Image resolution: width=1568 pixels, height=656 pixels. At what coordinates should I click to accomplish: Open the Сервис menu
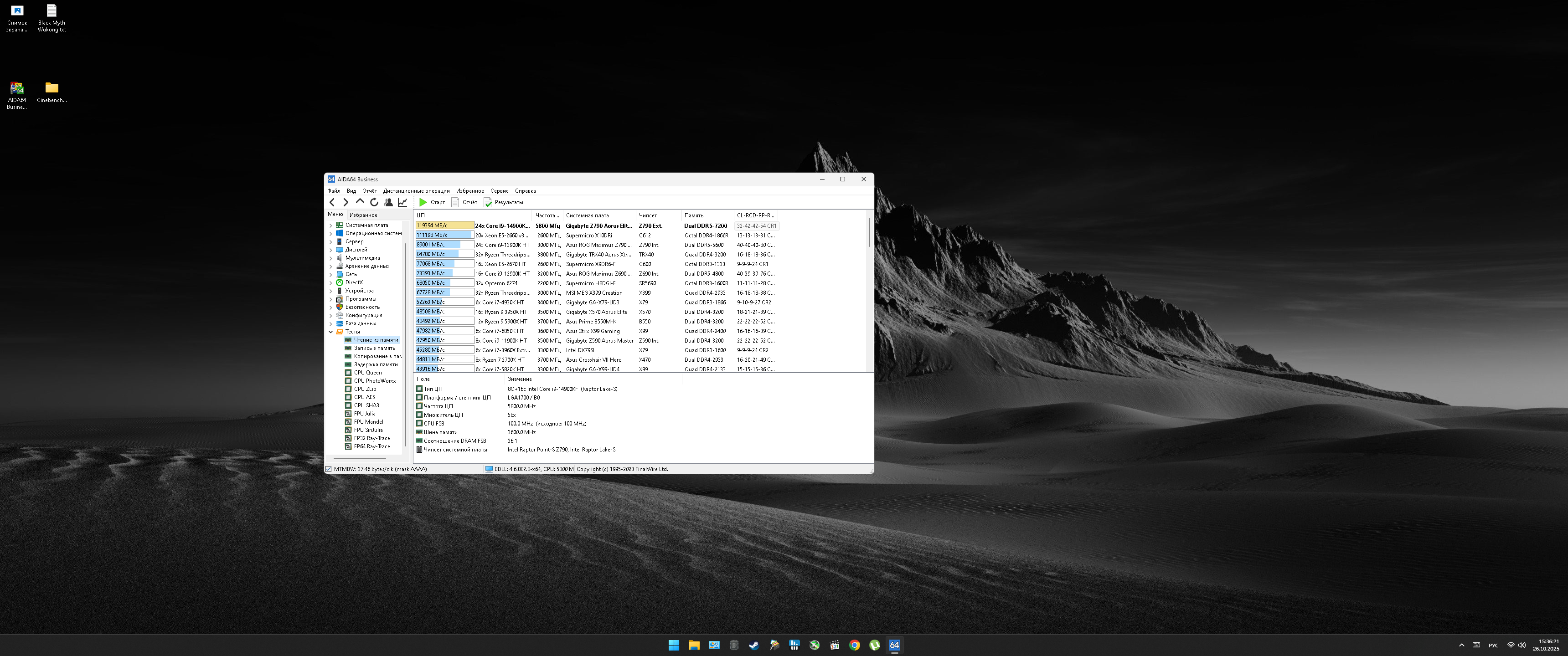499,191
